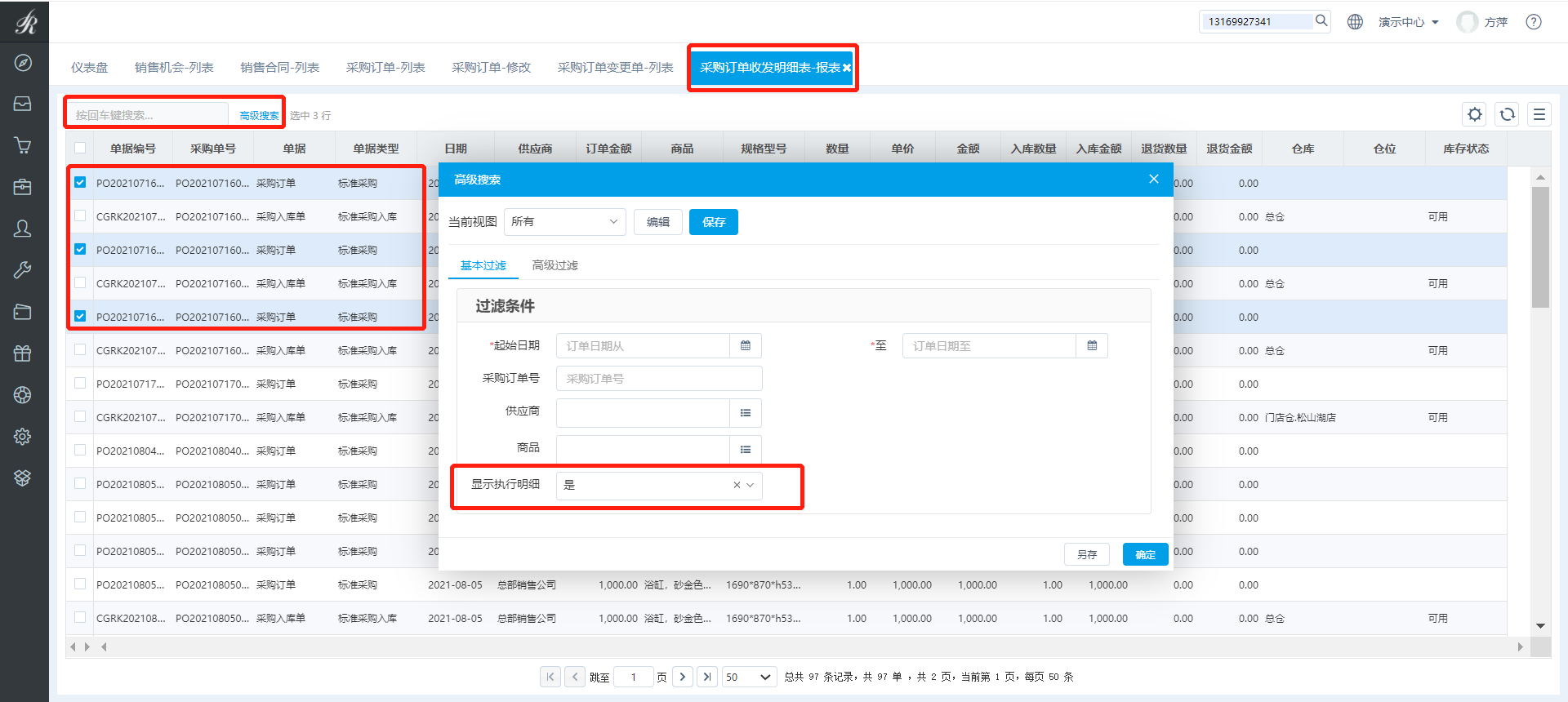
Task: Close the 高级搜索 dialog with the X
Action: coord(1154,179)
